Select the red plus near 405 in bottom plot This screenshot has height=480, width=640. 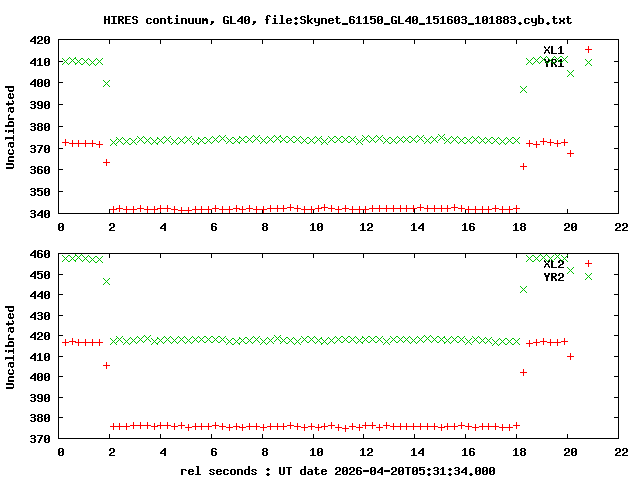click(106, 365)
